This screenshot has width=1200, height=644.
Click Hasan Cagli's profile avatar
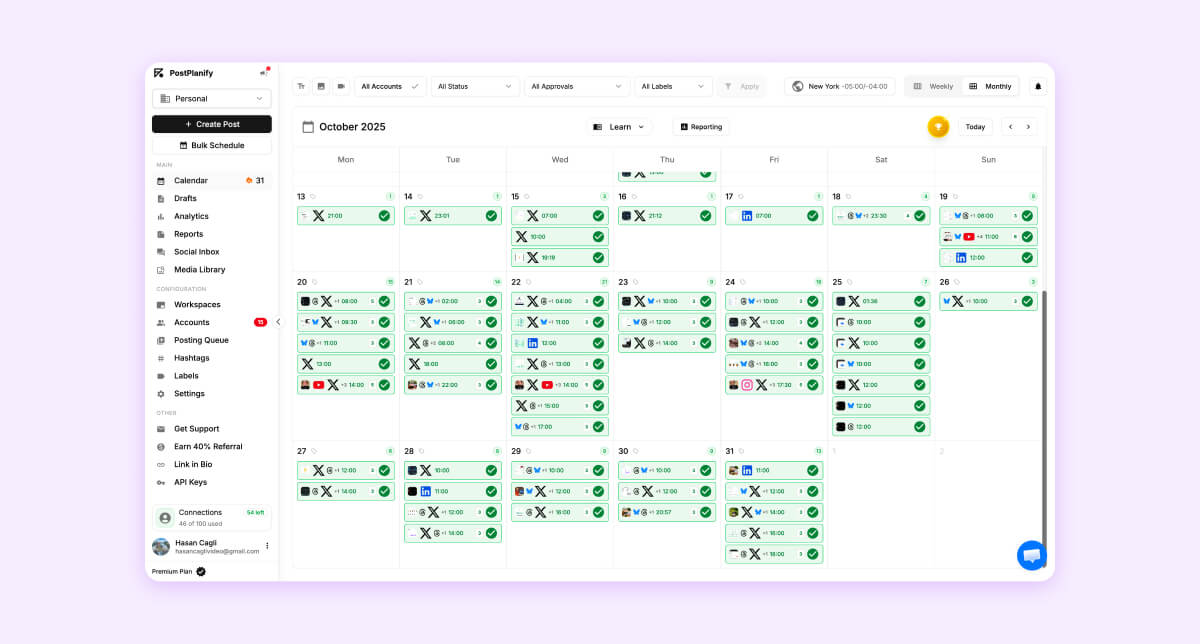point(161,546)
